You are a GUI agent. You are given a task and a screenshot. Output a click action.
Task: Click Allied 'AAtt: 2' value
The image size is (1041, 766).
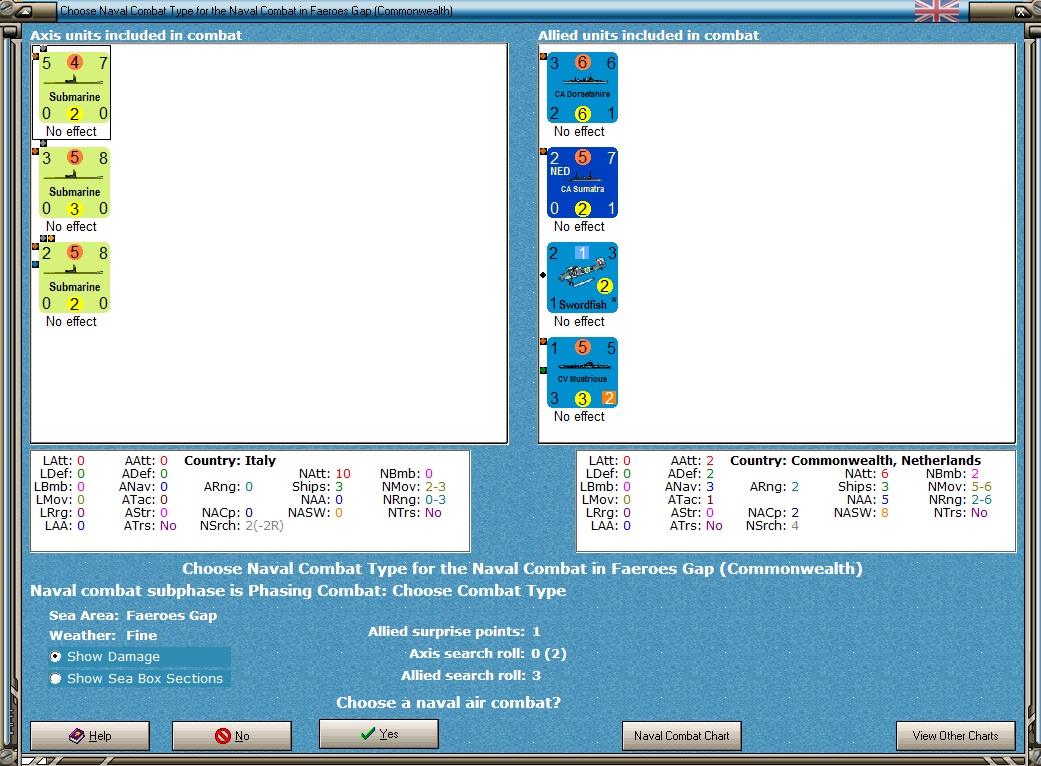pos(692,460)
